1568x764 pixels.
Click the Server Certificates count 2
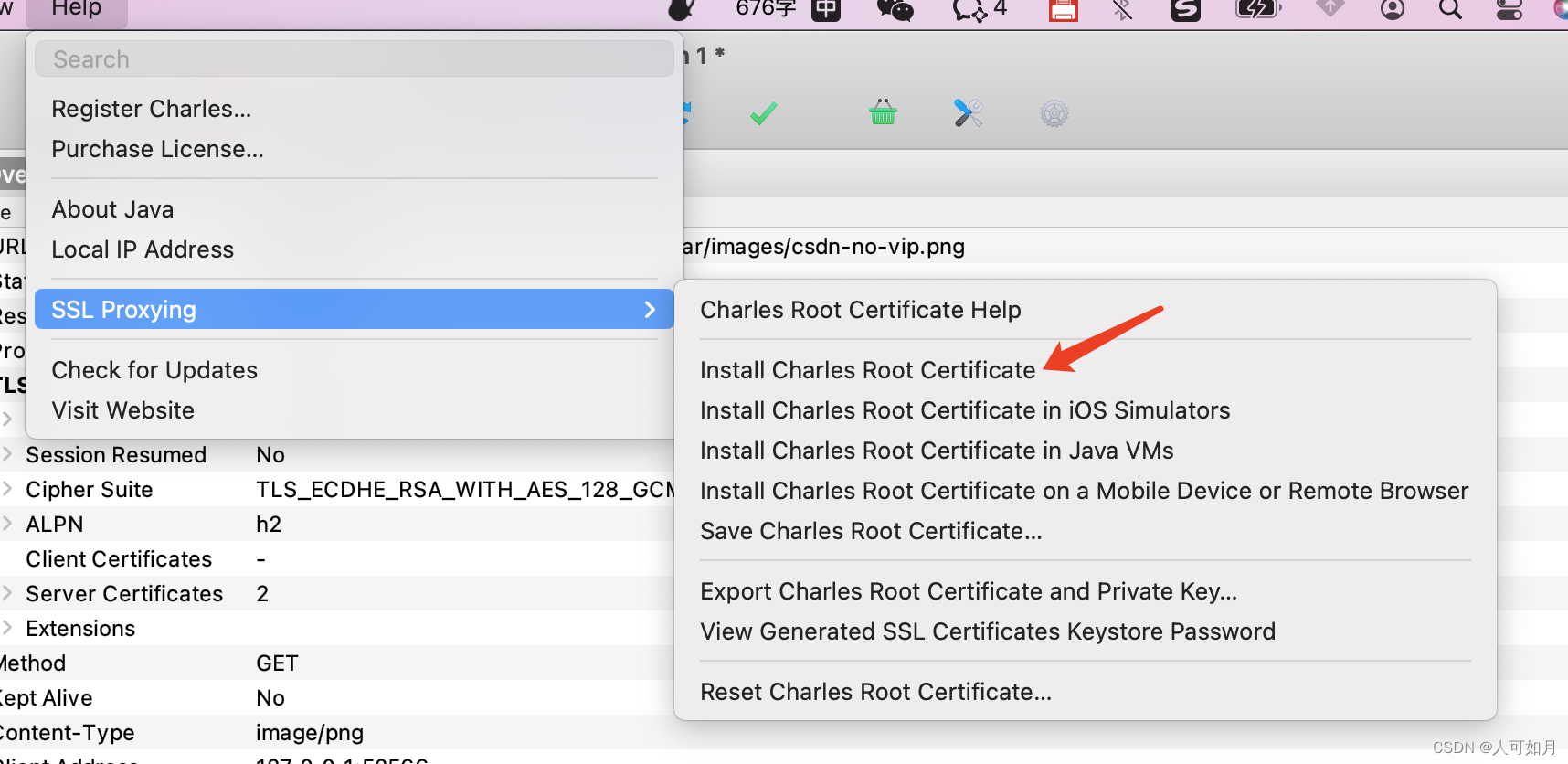[x=262, y=594]
